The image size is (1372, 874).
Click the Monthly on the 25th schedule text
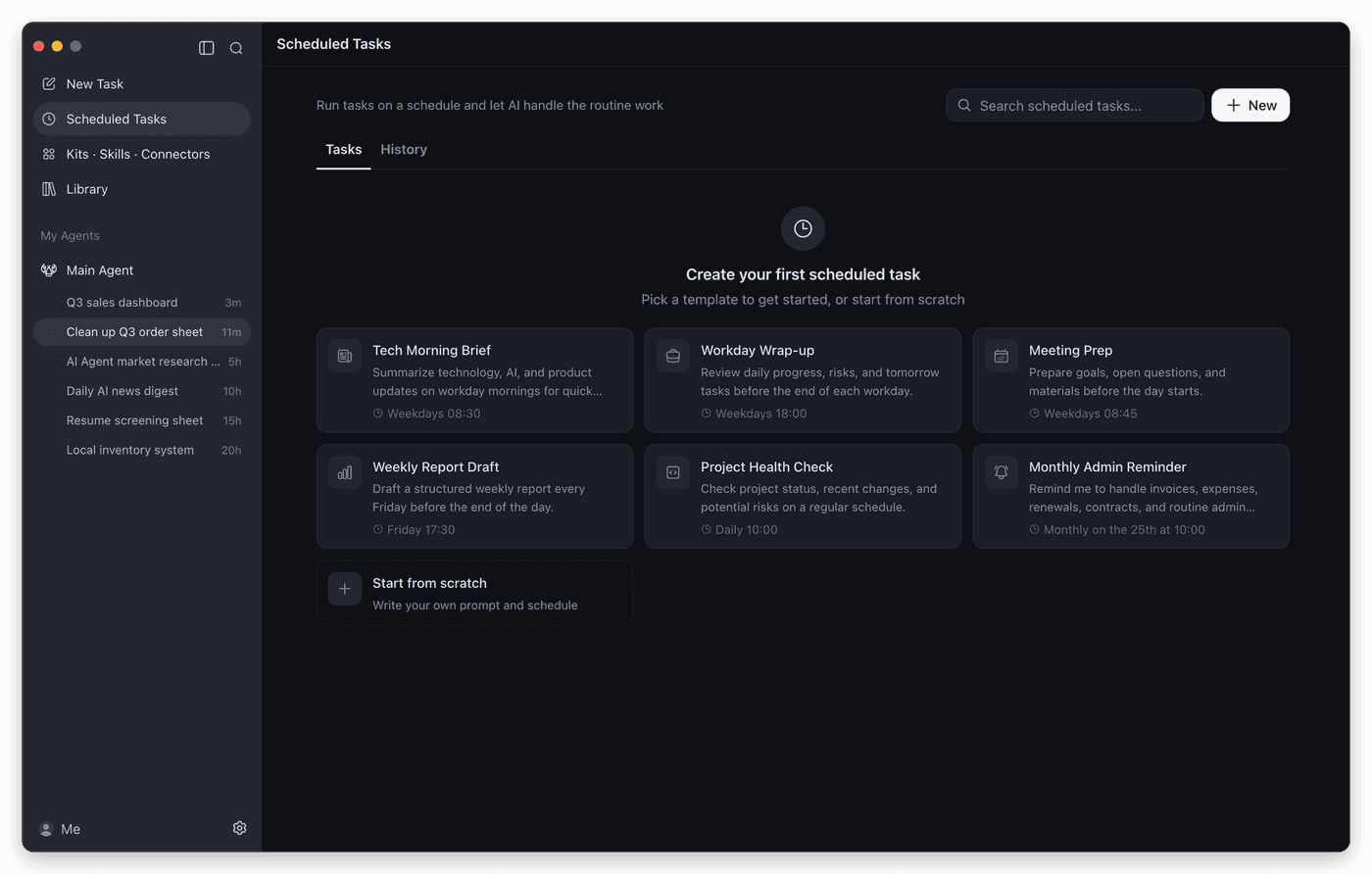tap(1124, 530)
